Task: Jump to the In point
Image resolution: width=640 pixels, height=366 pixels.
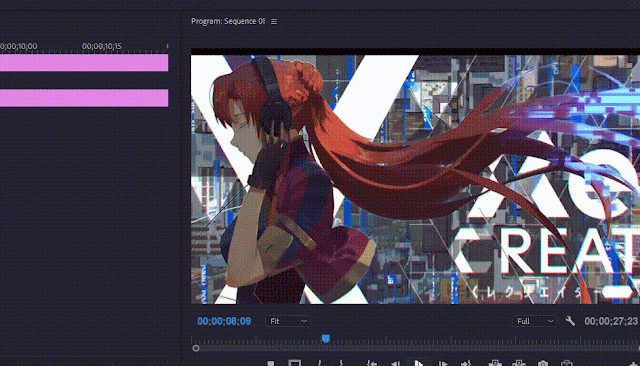Action: point(371,363)
